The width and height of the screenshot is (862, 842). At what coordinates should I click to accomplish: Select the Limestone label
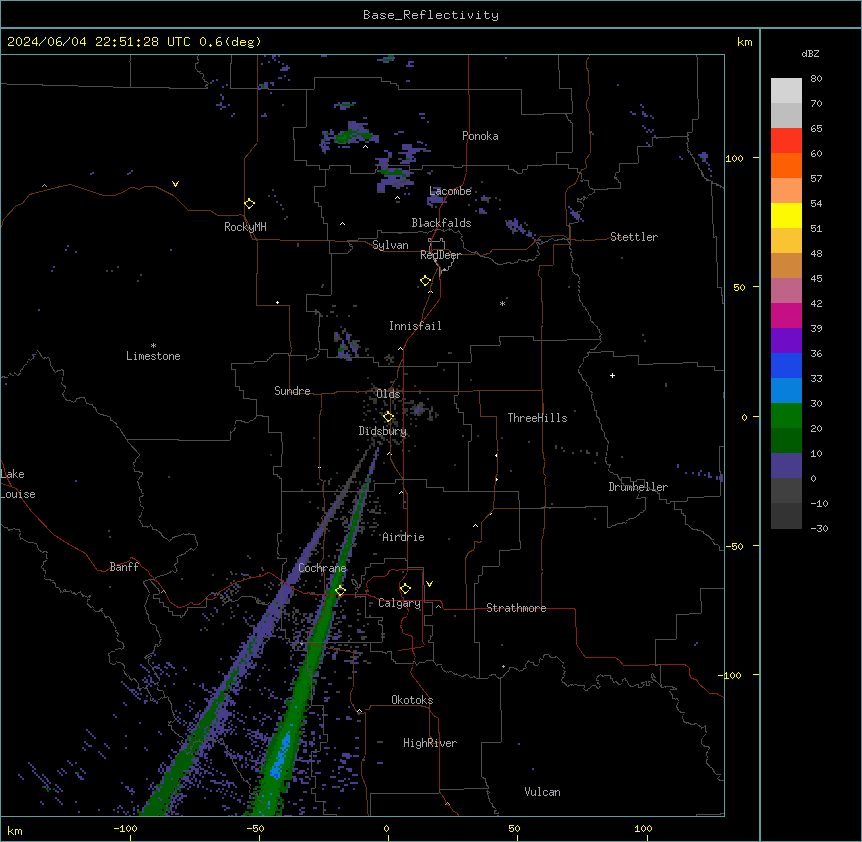[153, 356]
